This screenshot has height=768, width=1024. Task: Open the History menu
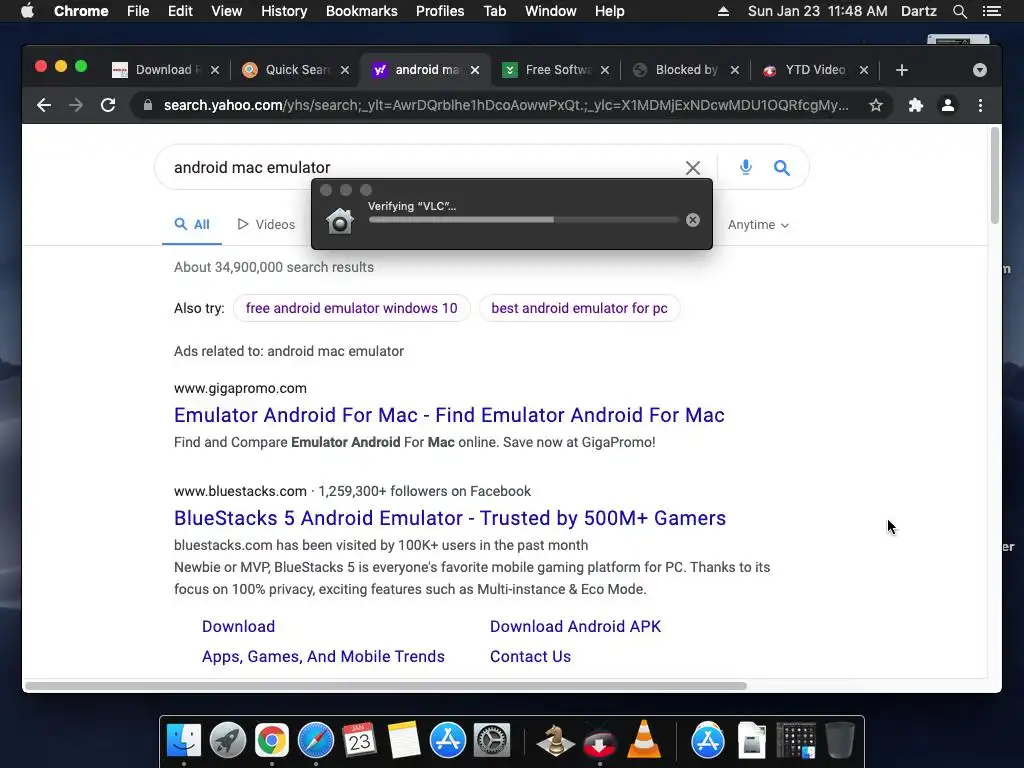click(x=284, y=11)
